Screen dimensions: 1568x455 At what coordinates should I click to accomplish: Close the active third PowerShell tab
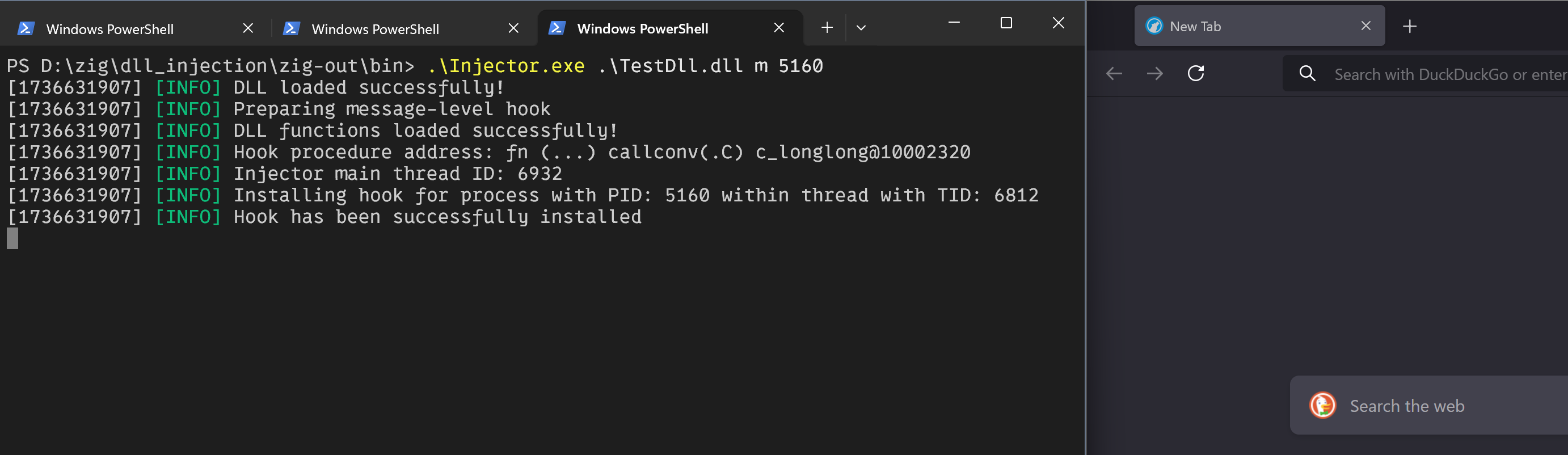point(778,27)
